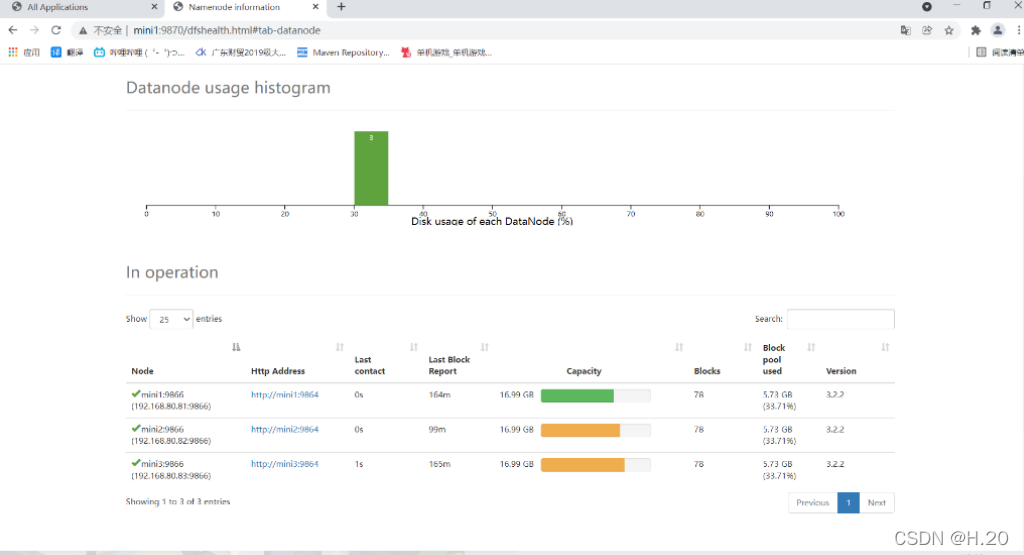The width and height of the screenshot is (1024, 555).
Task: Open the http://mini2:9864 link
Action: tap(285, 429)
